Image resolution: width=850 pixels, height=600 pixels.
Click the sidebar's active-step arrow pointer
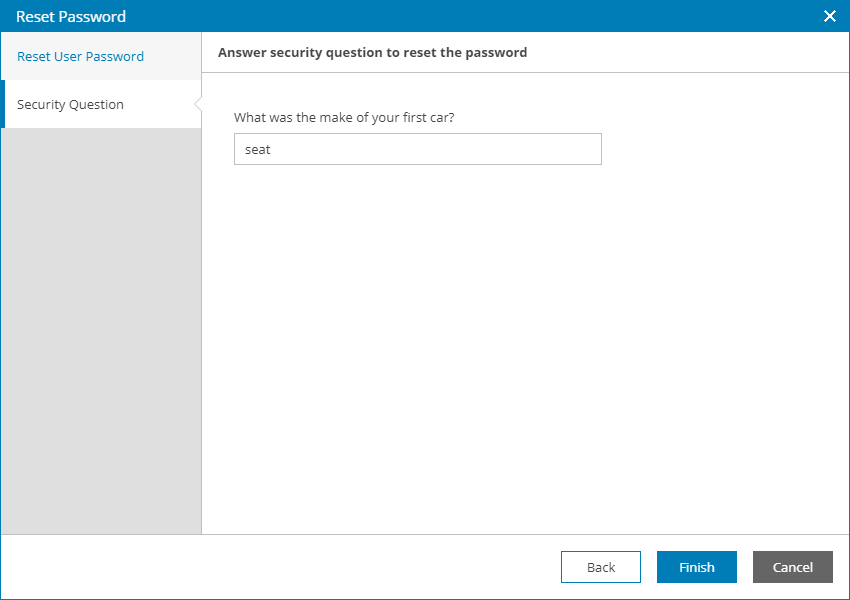(x=198, y=104)
